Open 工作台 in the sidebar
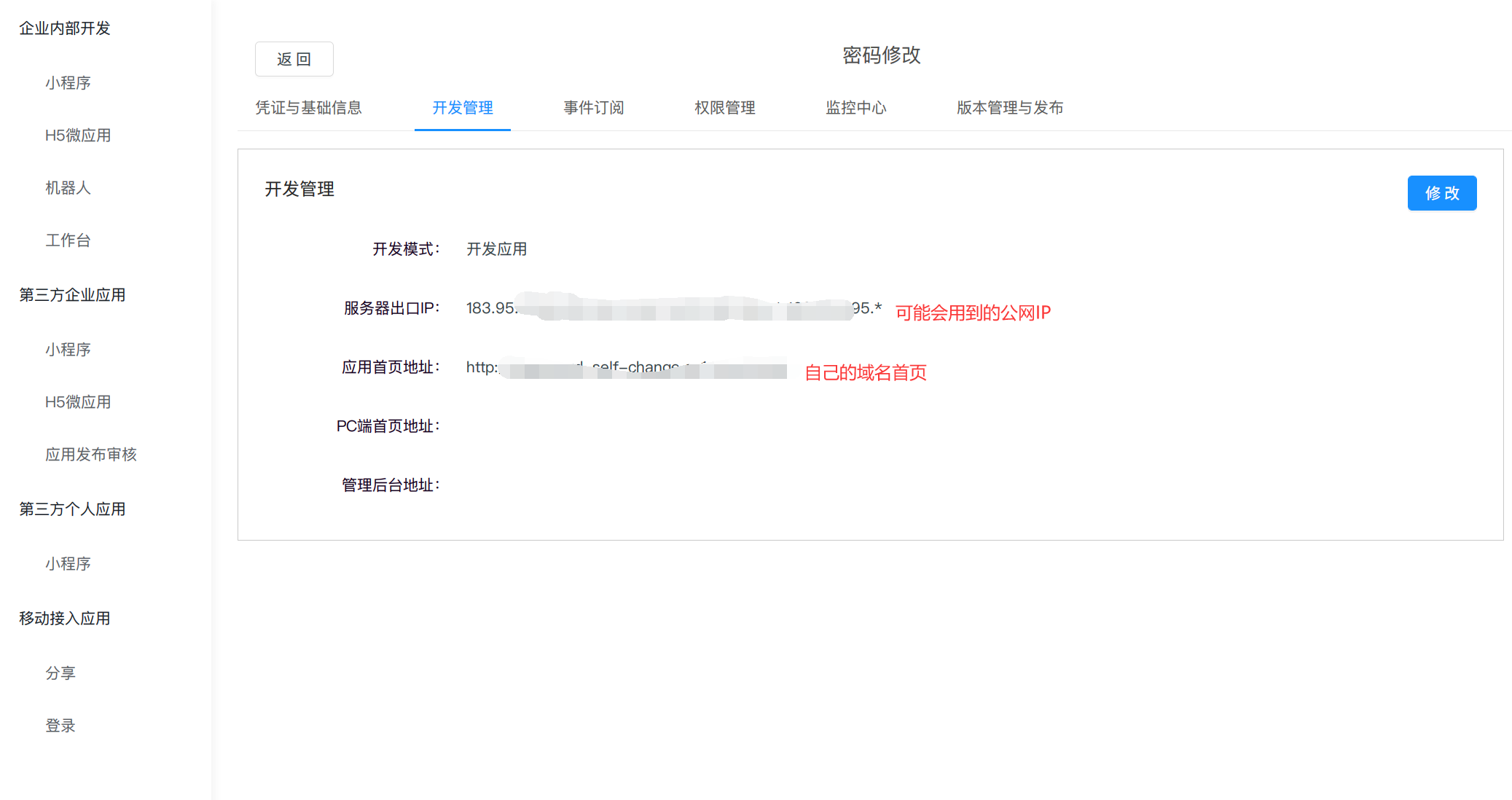The image size is (1512, 800). click(68, 240)
